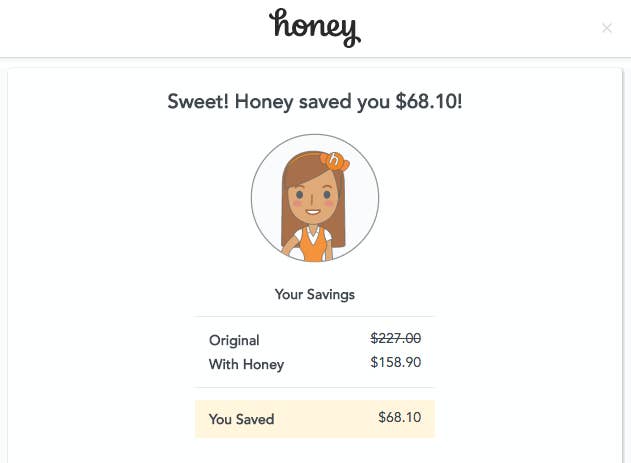Click the "With Honey" row label
631x463 pixels.
point(246,364)
